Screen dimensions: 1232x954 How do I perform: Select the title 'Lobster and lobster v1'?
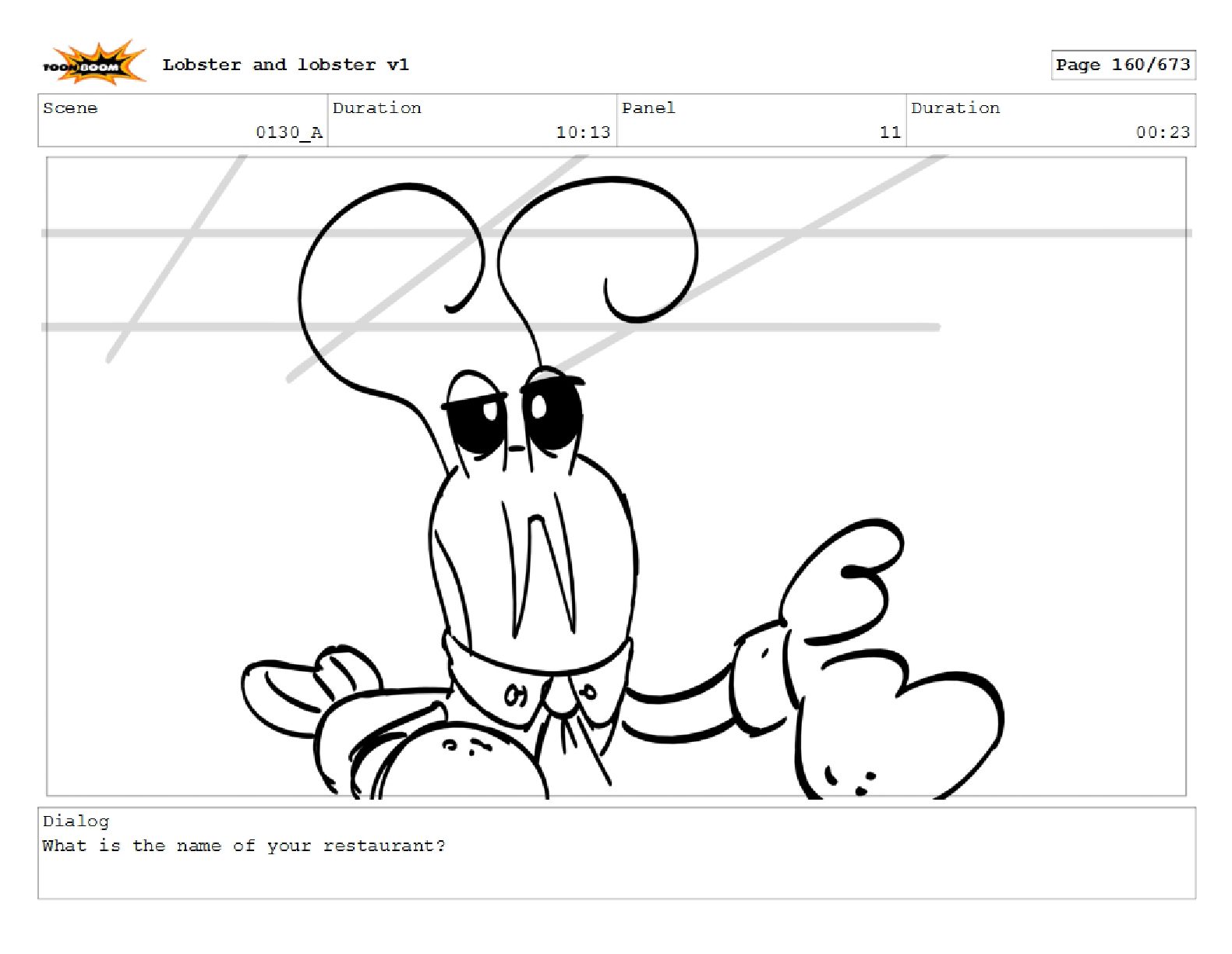coord(285,65)
